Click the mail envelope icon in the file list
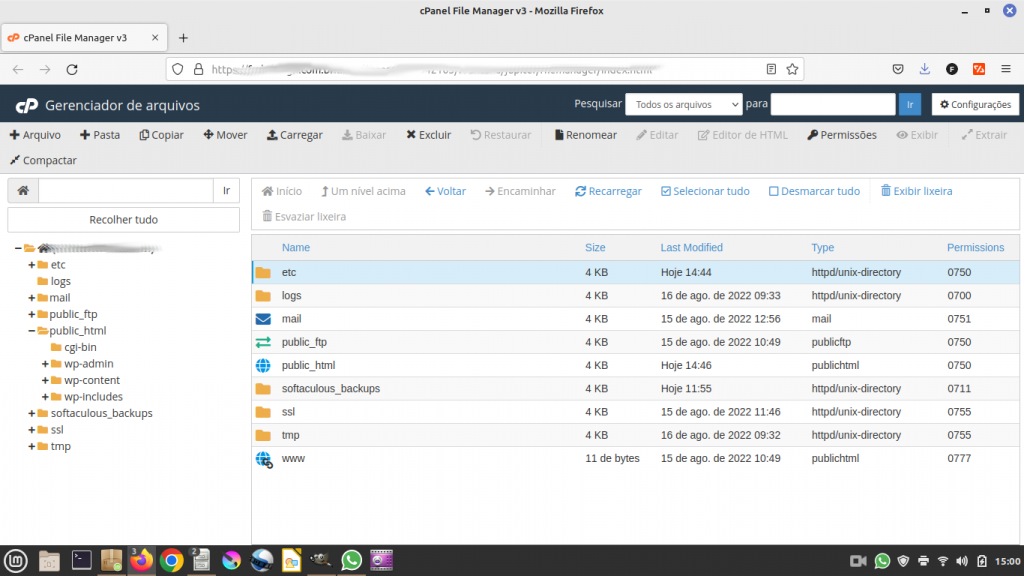 (263, 319)
